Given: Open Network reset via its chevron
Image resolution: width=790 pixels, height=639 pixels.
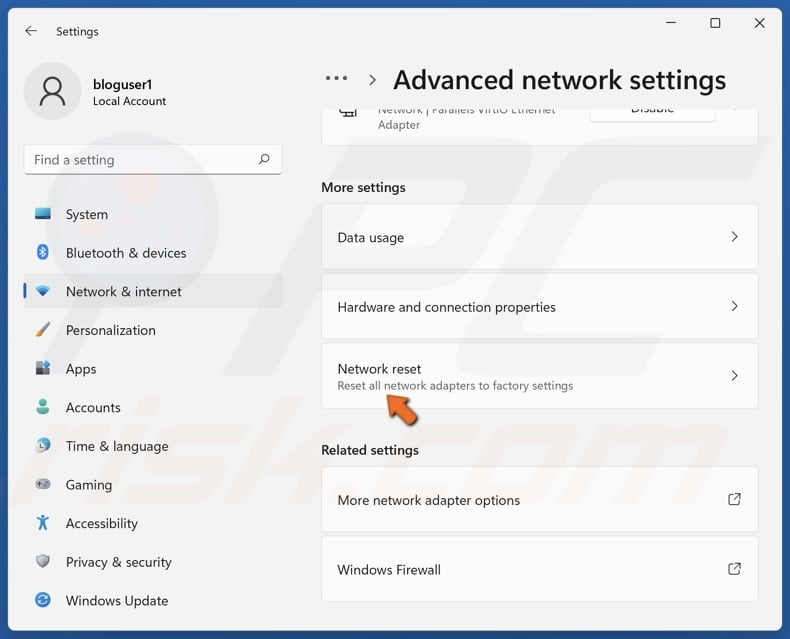Looking at the screenshot, I should (735, 375).
